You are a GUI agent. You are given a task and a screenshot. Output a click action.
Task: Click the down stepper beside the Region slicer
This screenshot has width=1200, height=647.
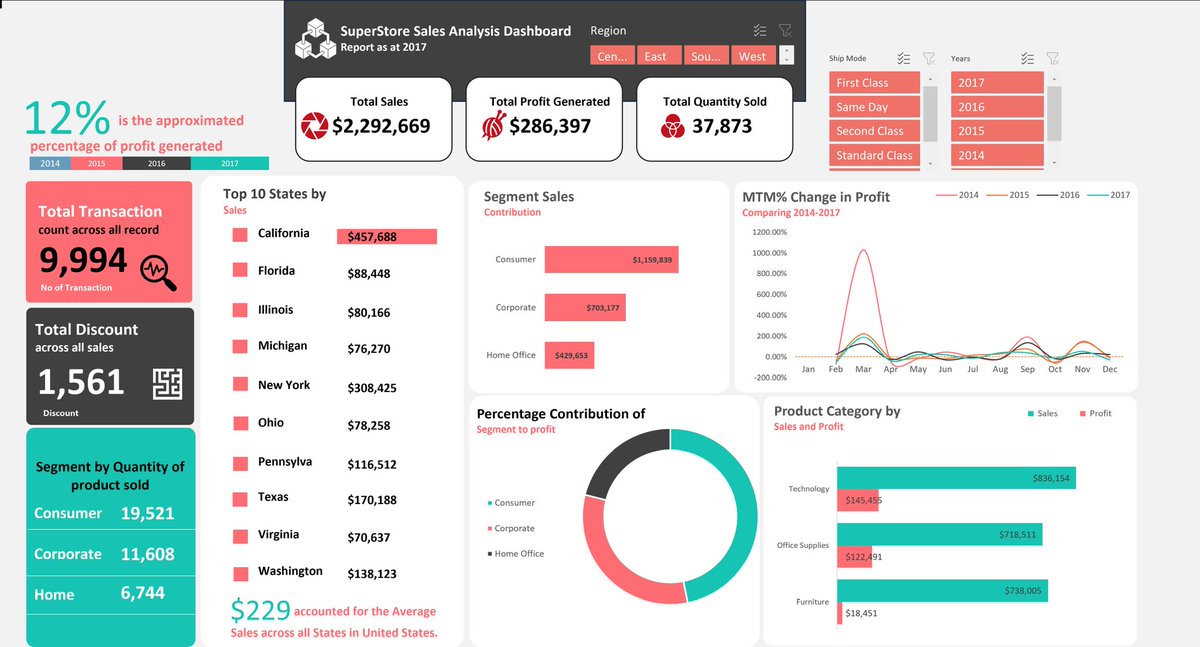(x=788, y=60)
